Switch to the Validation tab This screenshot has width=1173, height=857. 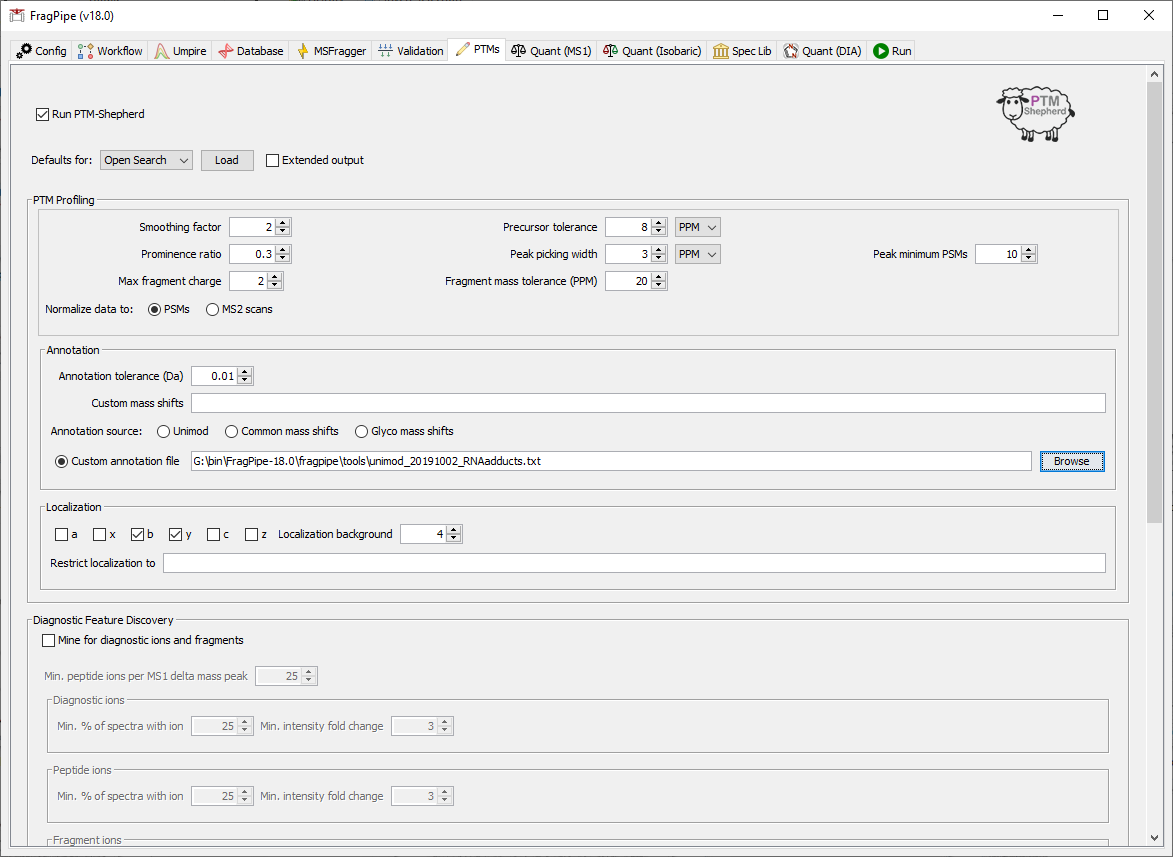point(411,51)
